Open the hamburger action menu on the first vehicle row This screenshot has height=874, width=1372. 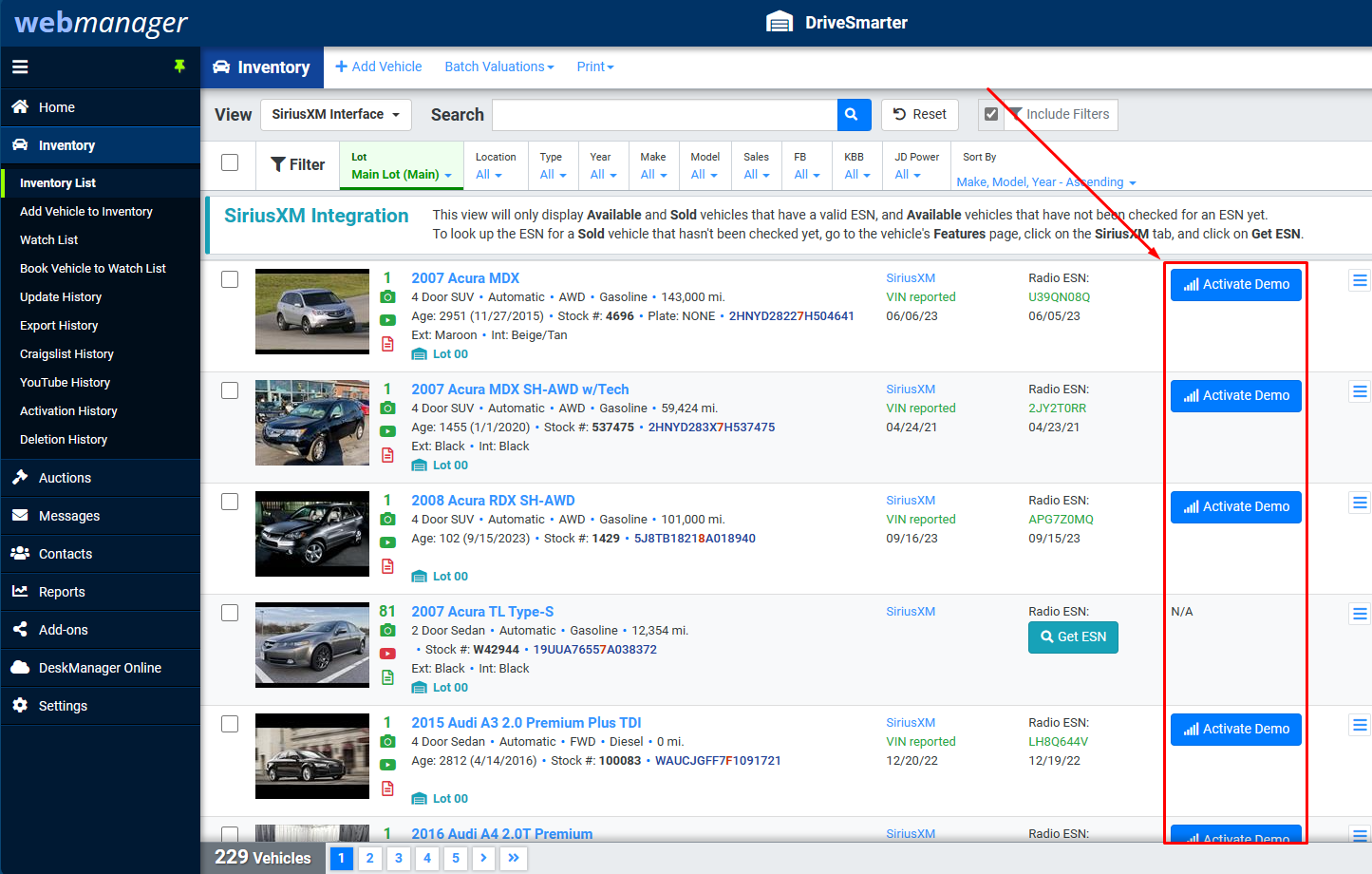1360,279
